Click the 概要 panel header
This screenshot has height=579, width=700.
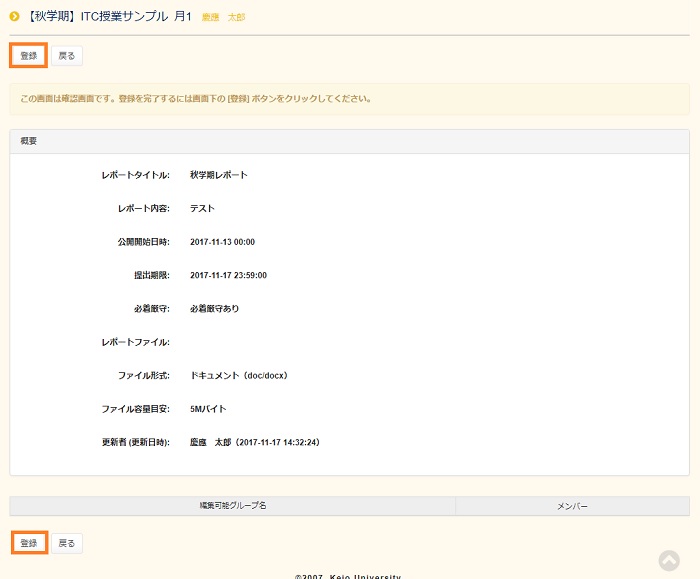tap(349, 141)
